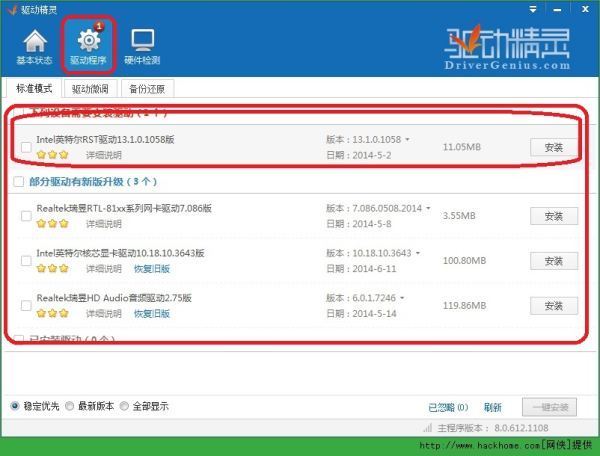
Task: Install the Intel RST driver with 安装
Action: pos(553,147)
